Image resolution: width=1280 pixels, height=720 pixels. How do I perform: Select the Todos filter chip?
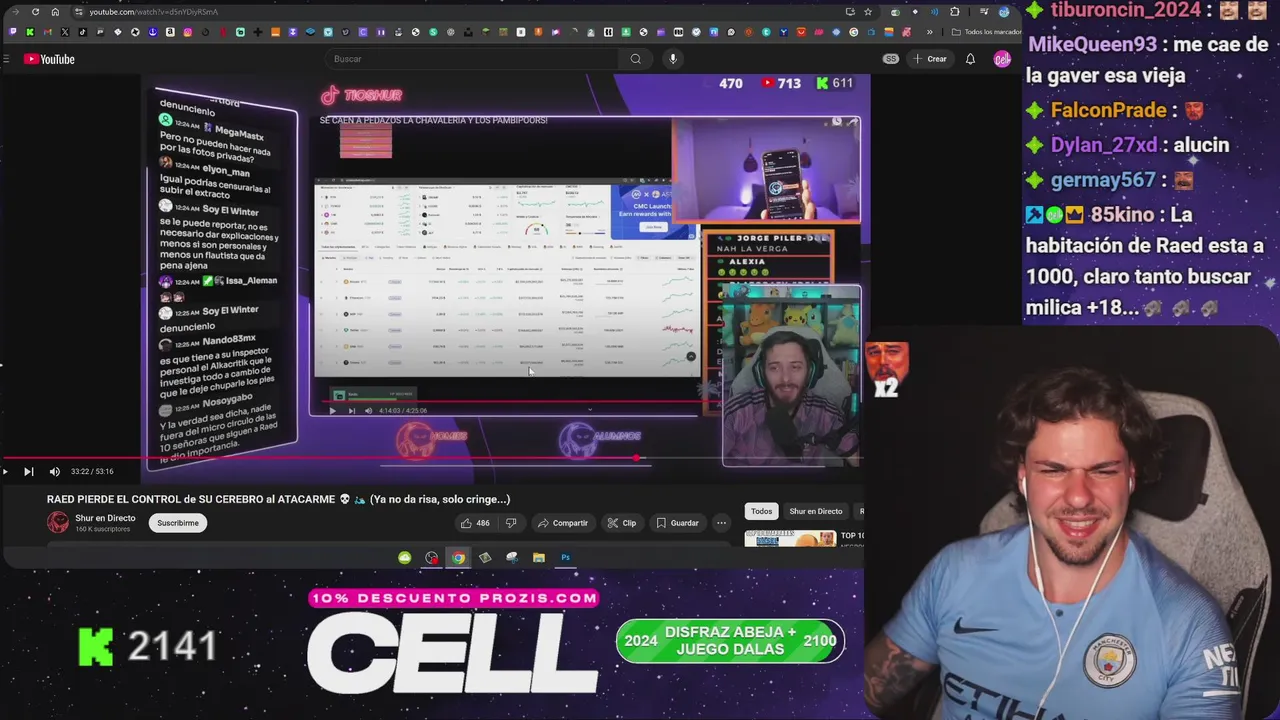(762, 511)
